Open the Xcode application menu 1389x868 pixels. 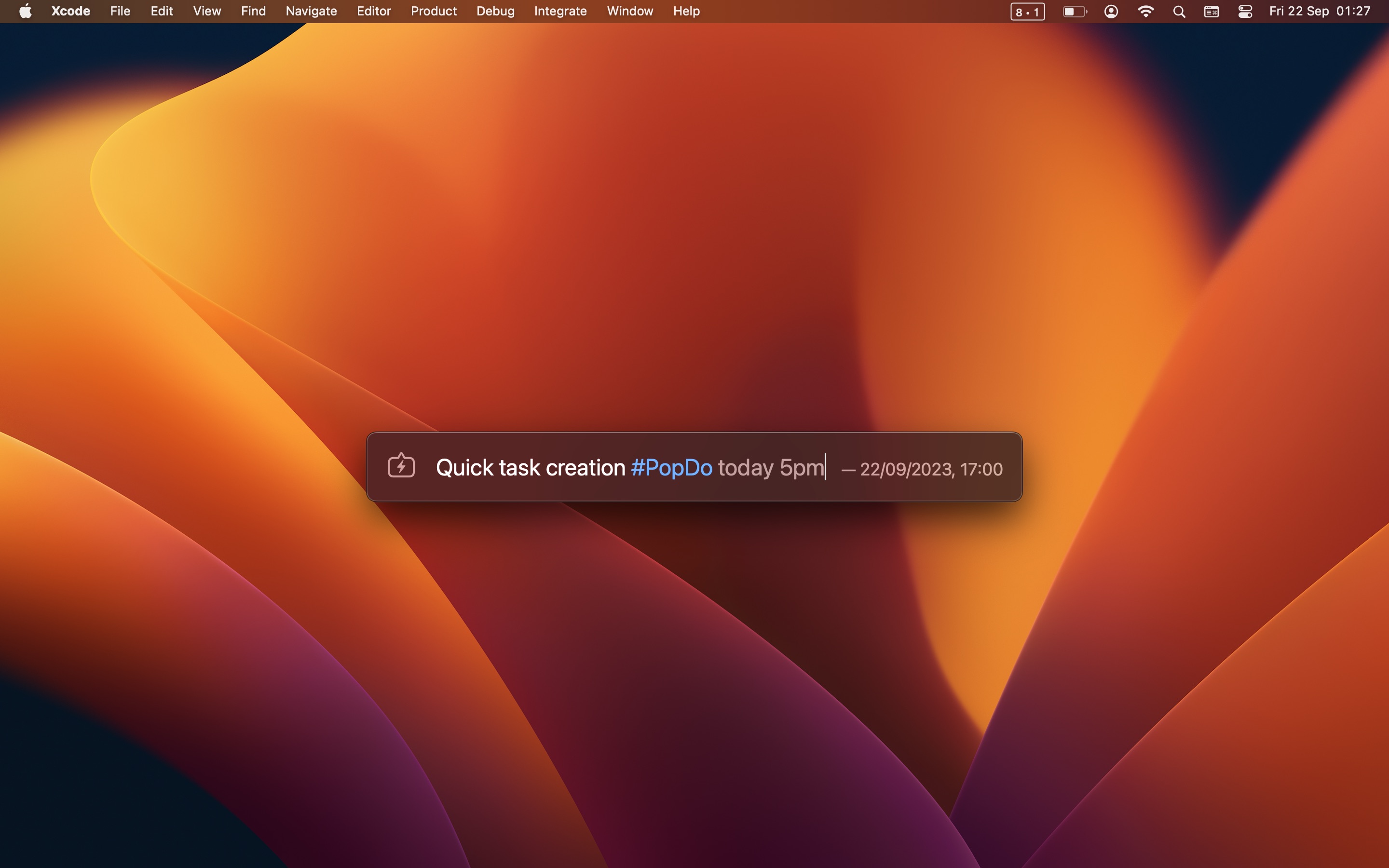(x=70, y=11)
